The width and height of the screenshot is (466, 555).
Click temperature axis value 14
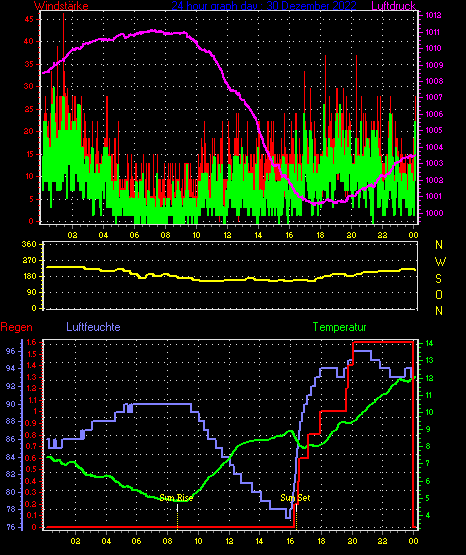[x=429, y=343]
